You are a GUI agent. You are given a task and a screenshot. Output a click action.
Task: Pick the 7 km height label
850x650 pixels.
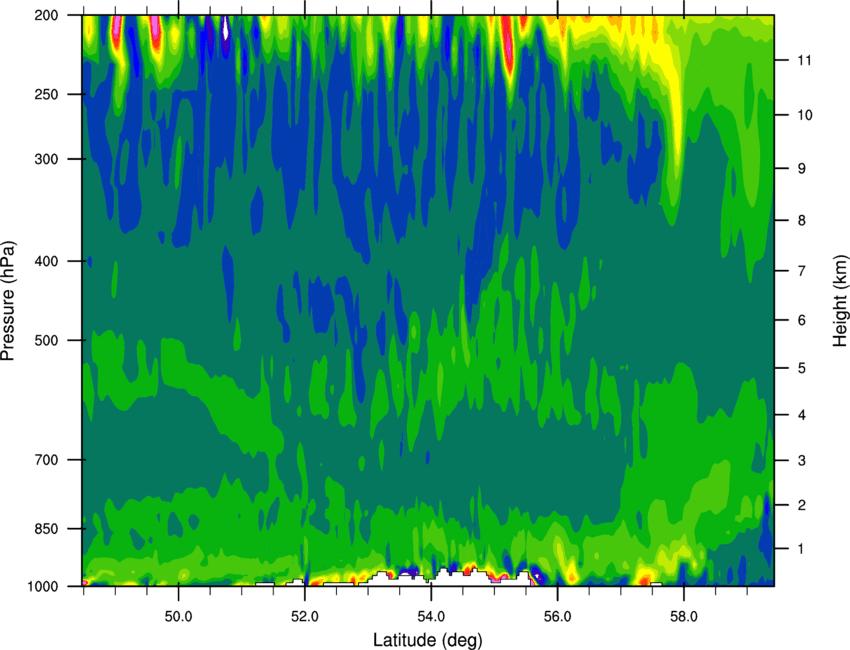(x=801, y=271)
